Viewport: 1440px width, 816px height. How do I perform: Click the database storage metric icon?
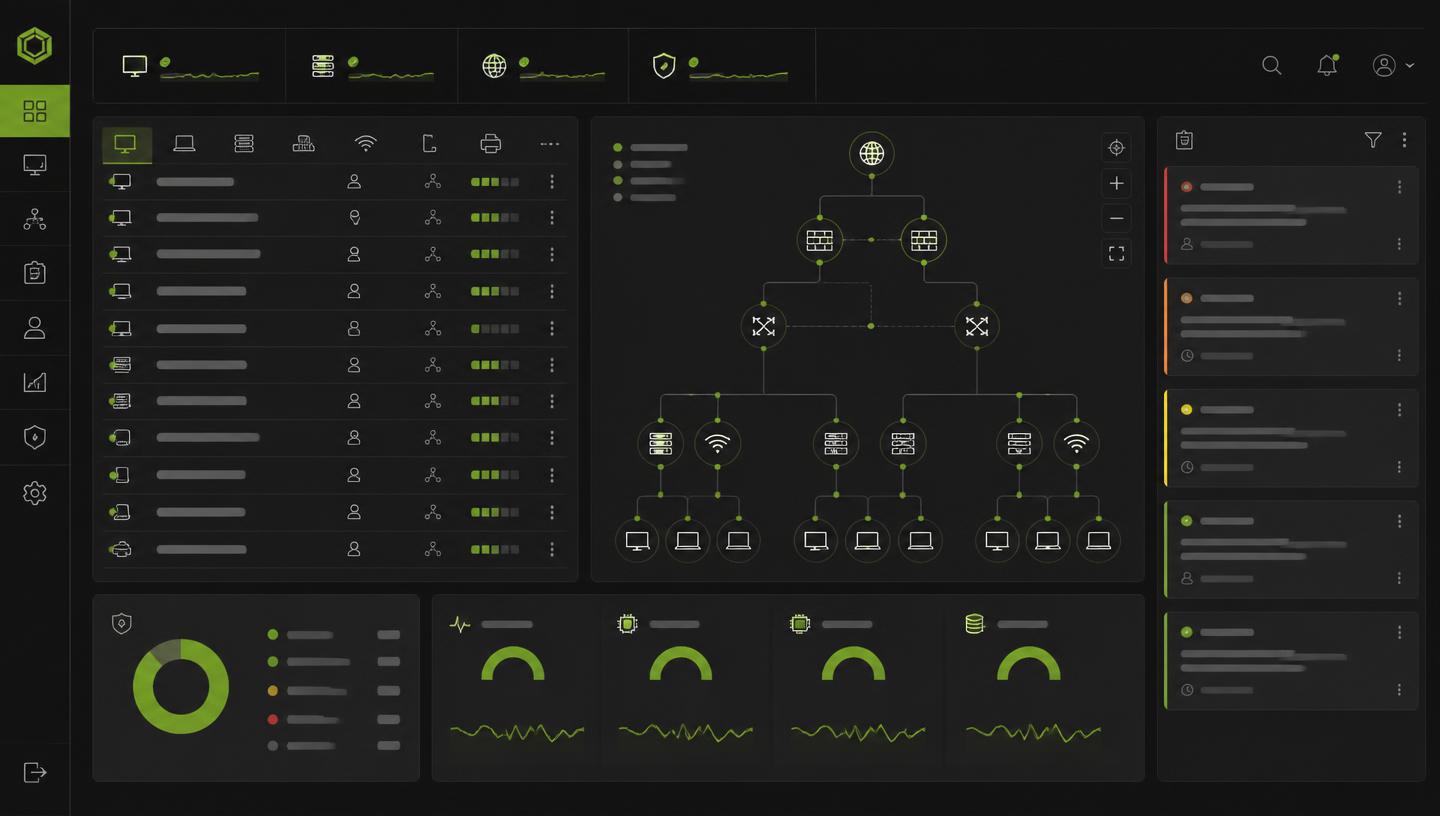[975, 624]
